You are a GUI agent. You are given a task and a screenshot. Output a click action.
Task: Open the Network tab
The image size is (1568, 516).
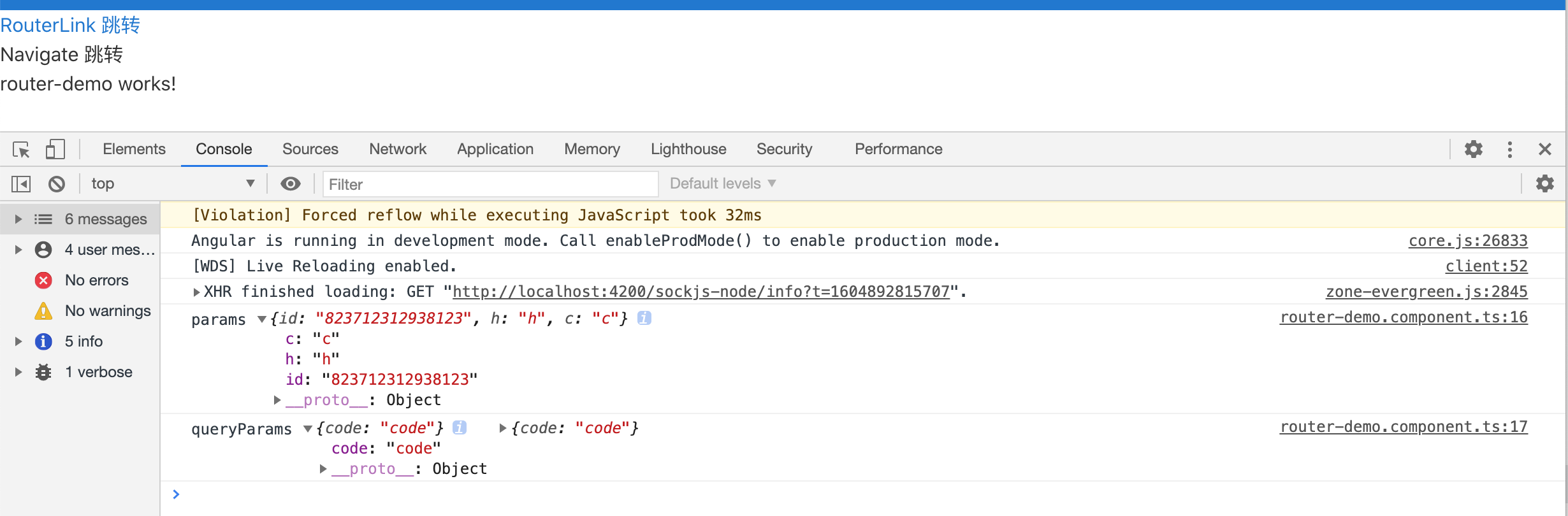point(398,149)
